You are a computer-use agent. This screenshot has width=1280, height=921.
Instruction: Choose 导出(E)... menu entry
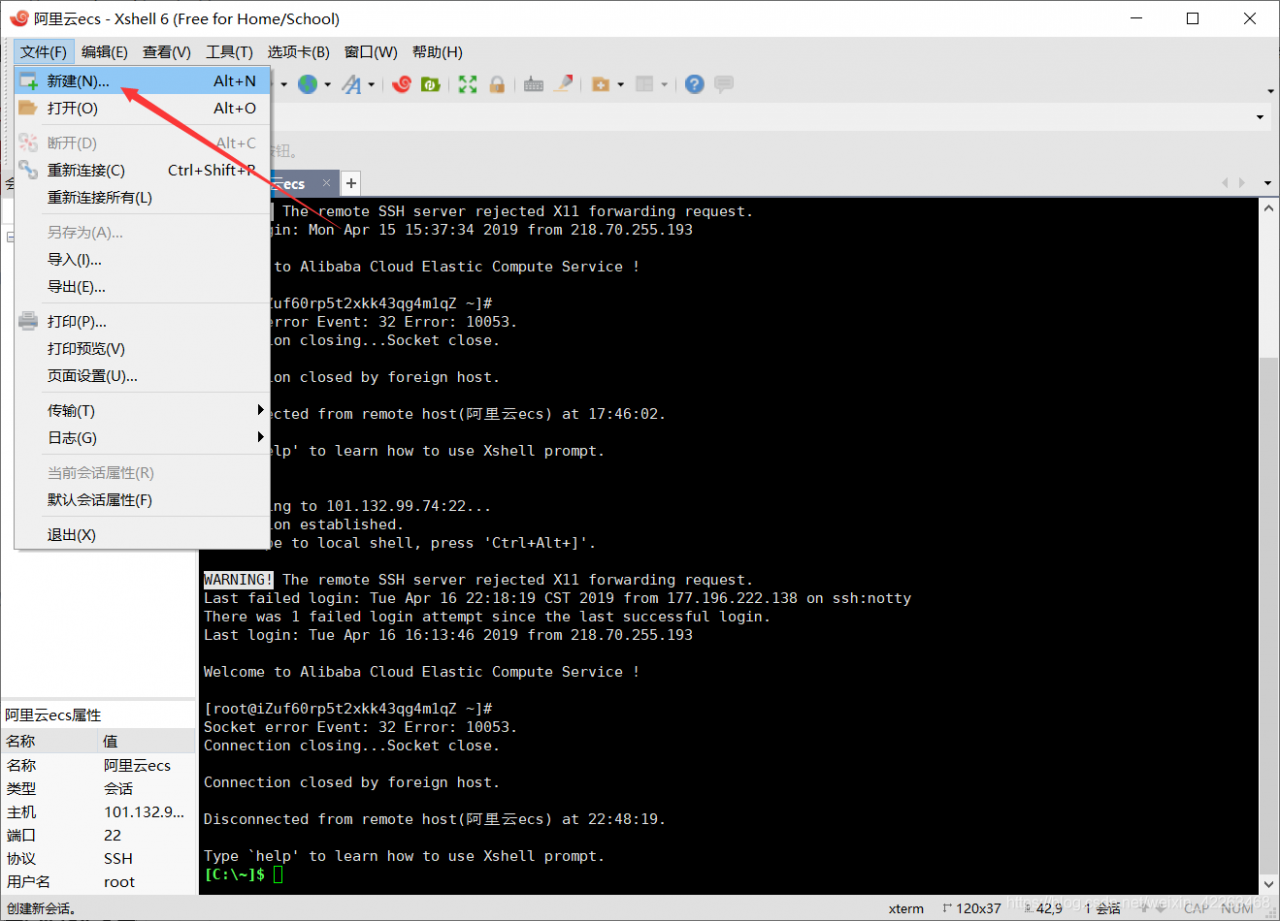coord(142,286)
